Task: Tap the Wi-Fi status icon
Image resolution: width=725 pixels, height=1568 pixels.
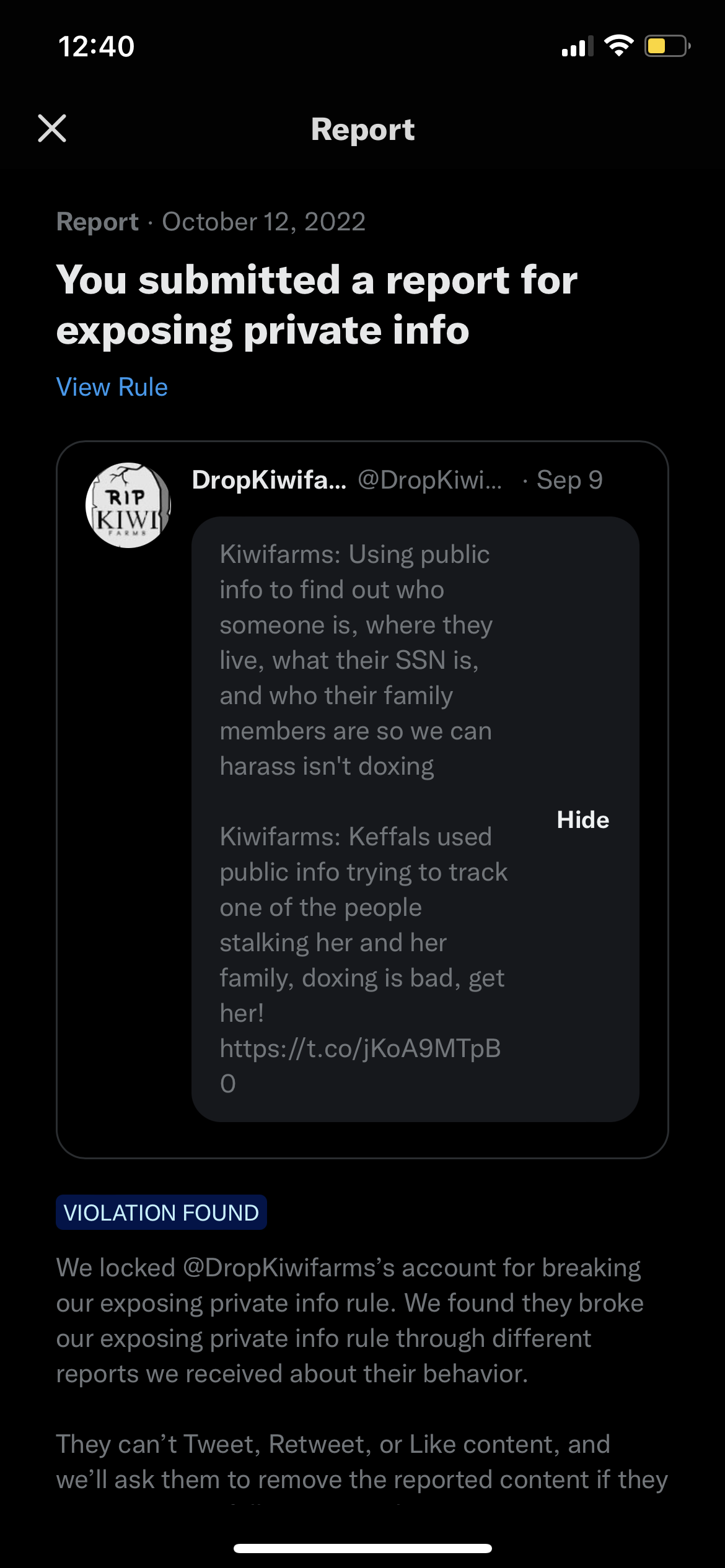Action: tap(618, 46)
